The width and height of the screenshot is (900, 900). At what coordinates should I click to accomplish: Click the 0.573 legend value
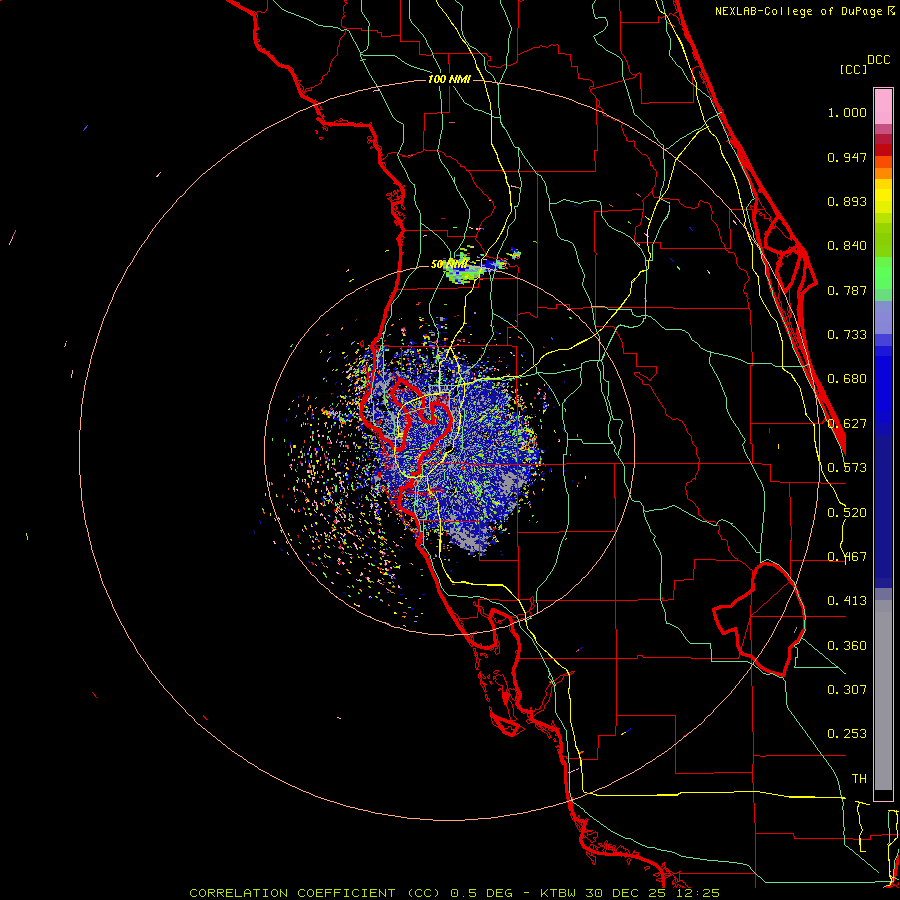point(847,468)
